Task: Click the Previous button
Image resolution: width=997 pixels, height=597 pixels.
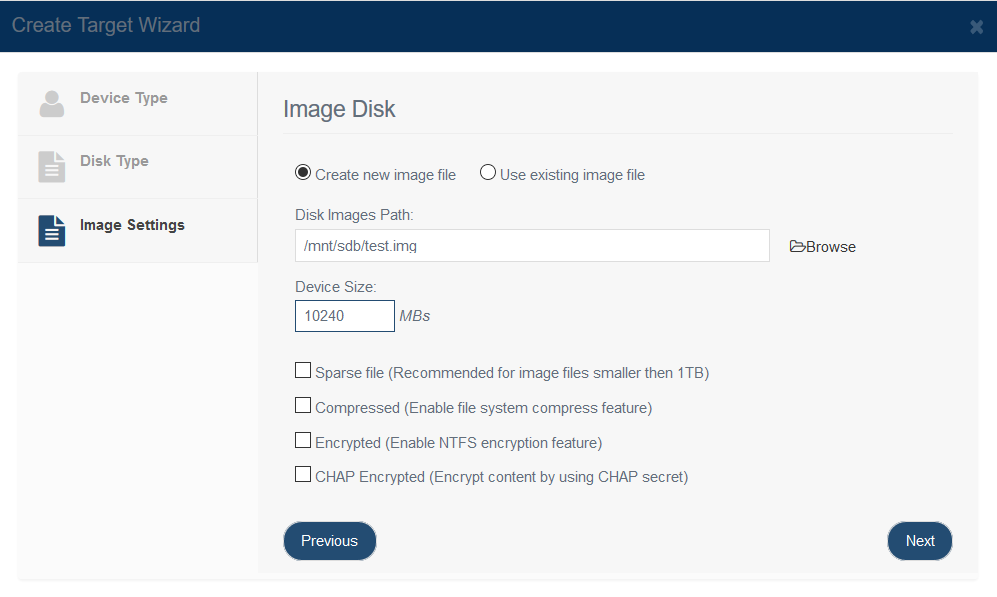Action: coord(329,541)
